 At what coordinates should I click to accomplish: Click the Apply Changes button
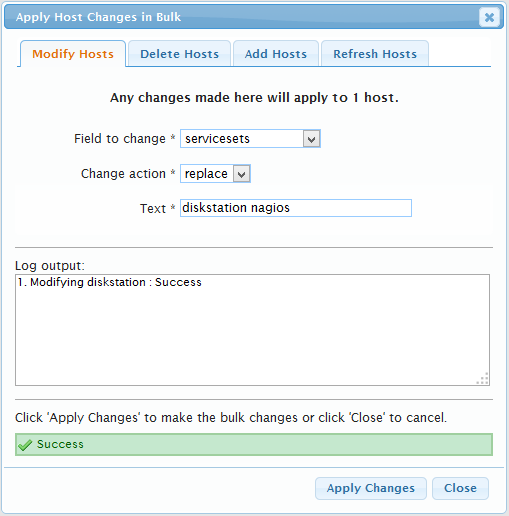pos(371,488)
